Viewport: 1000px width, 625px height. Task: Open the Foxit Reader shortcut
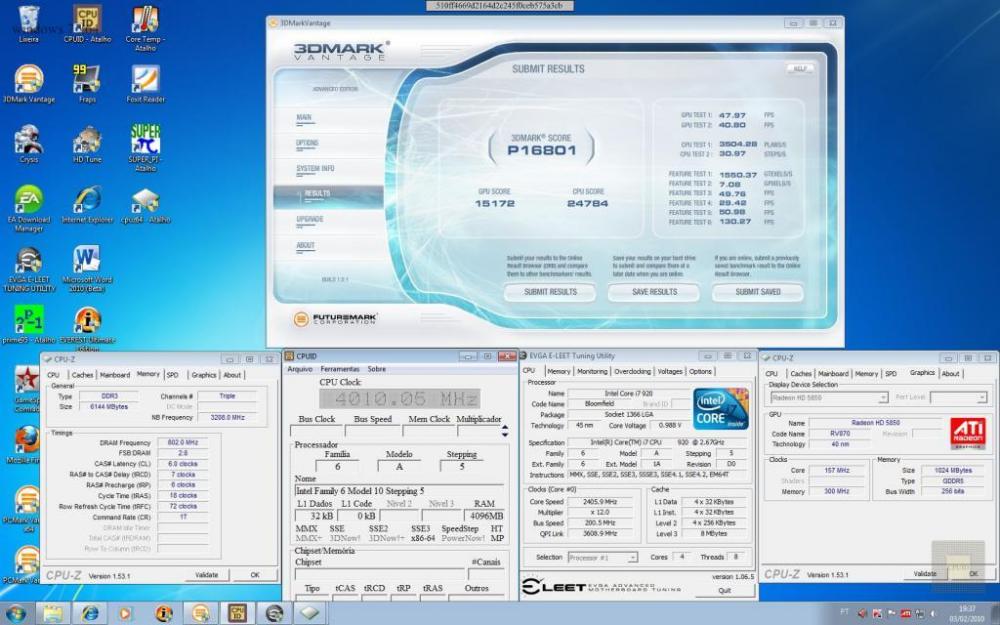click(x=145, y=79)
